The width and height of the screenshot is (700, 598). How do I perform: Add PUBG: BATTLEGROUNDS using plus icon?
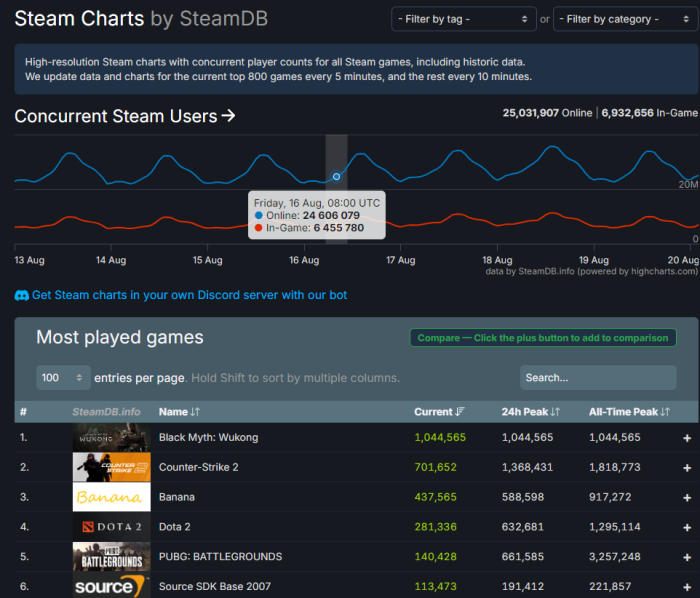687,558
